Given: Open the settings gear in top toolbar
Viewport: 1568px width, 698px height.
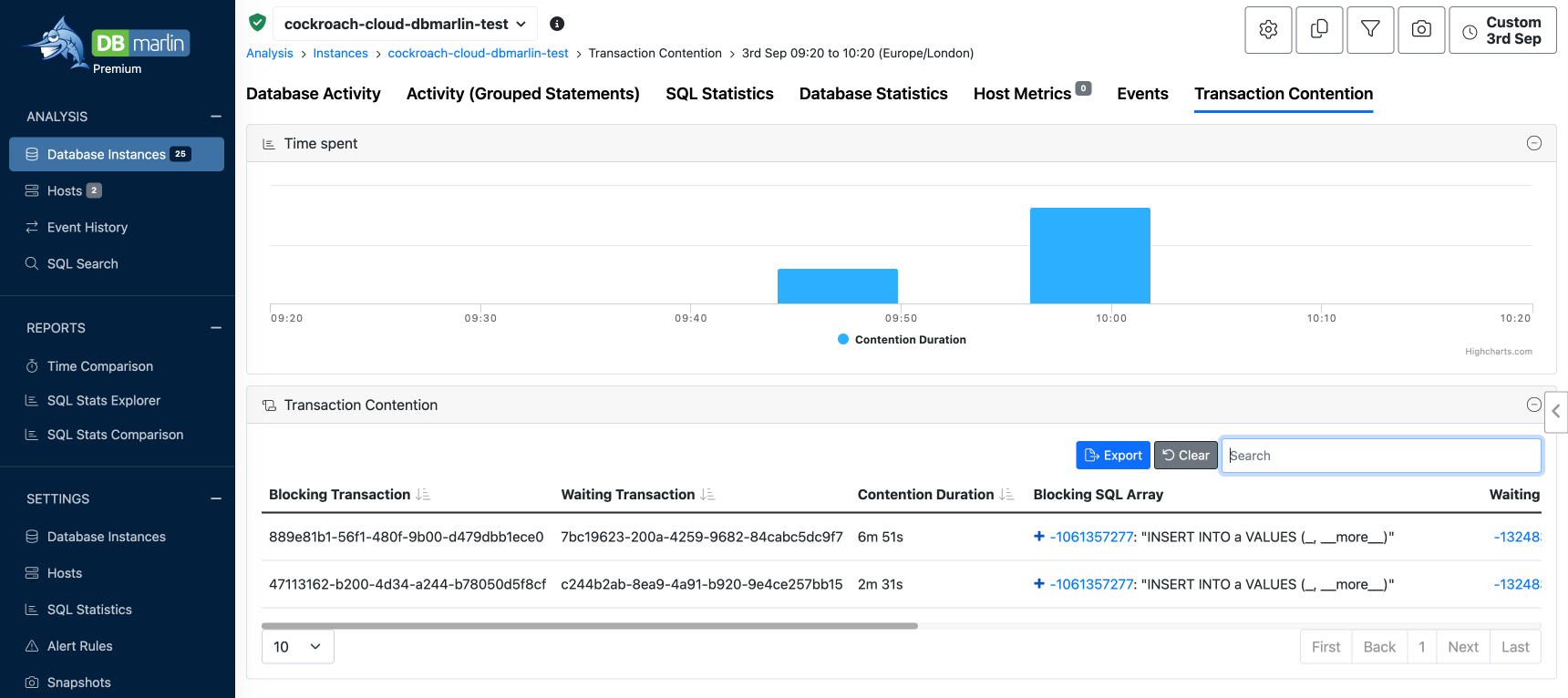Looking at the screenshot, I should 1268,30.
